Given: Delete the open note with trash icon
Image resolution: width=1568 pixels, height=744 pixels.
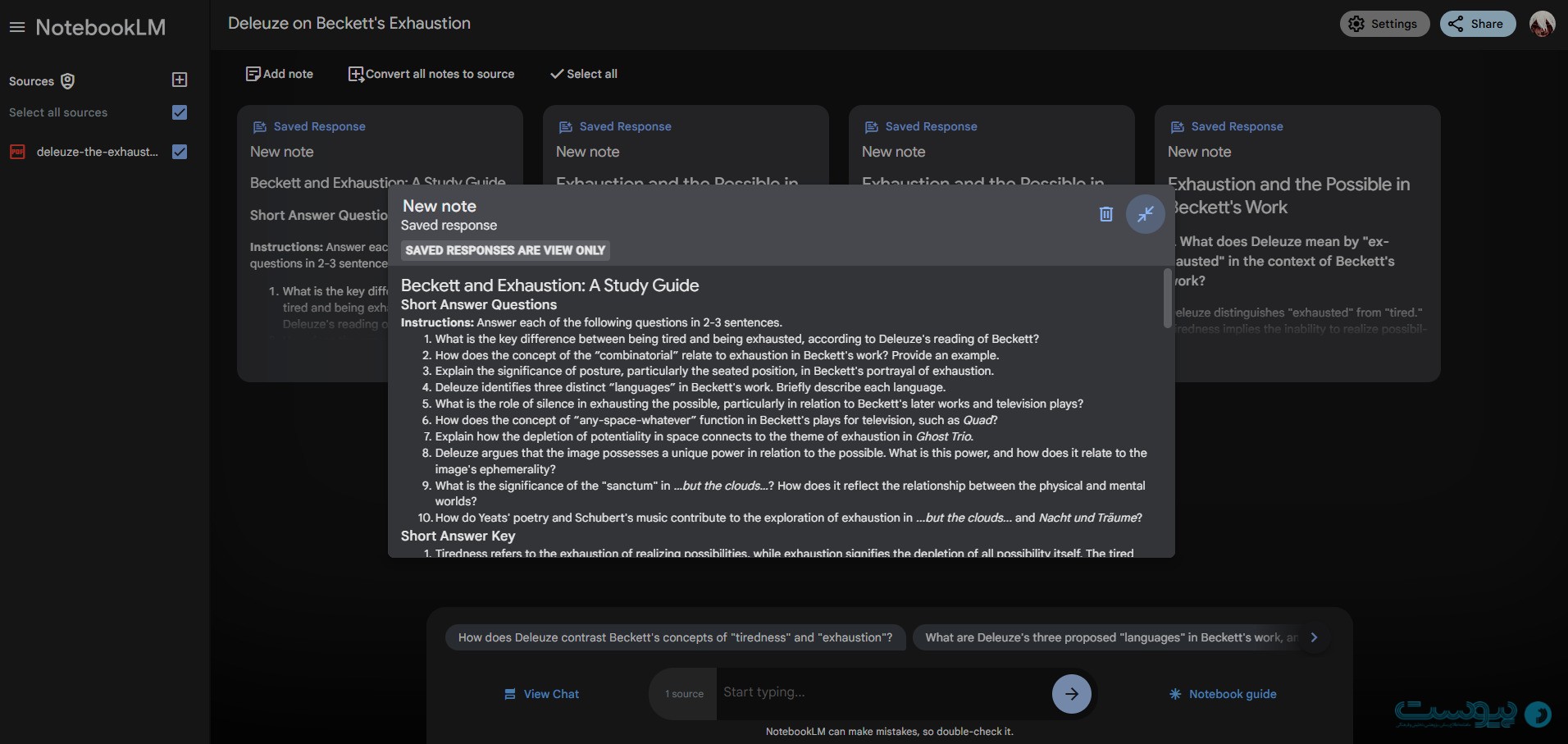Looking at the screenshot, I should [1105, 214].
